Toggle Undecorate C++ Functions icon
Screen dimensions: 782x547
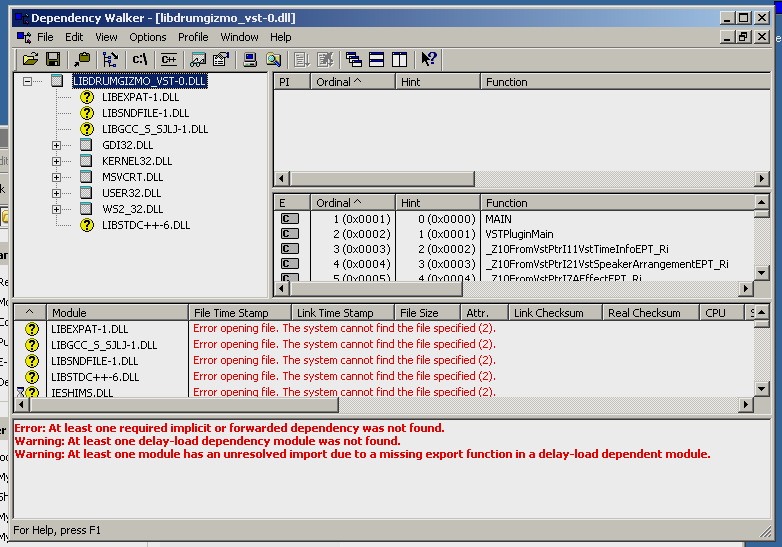pyautogui.click(x=169, y=59)
